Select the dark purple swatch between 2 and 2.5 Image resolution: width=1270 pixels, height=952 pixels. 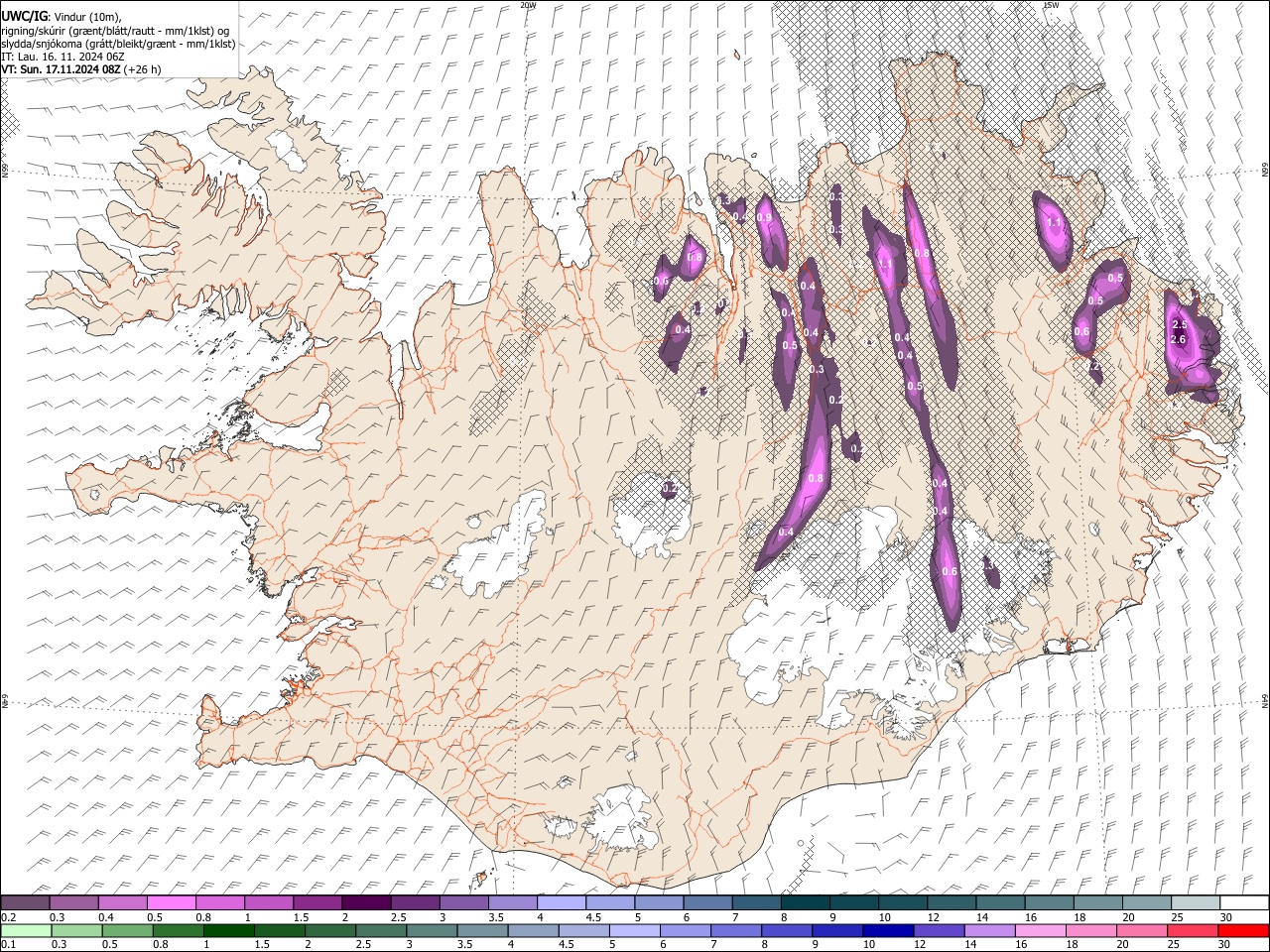(365, 902)
